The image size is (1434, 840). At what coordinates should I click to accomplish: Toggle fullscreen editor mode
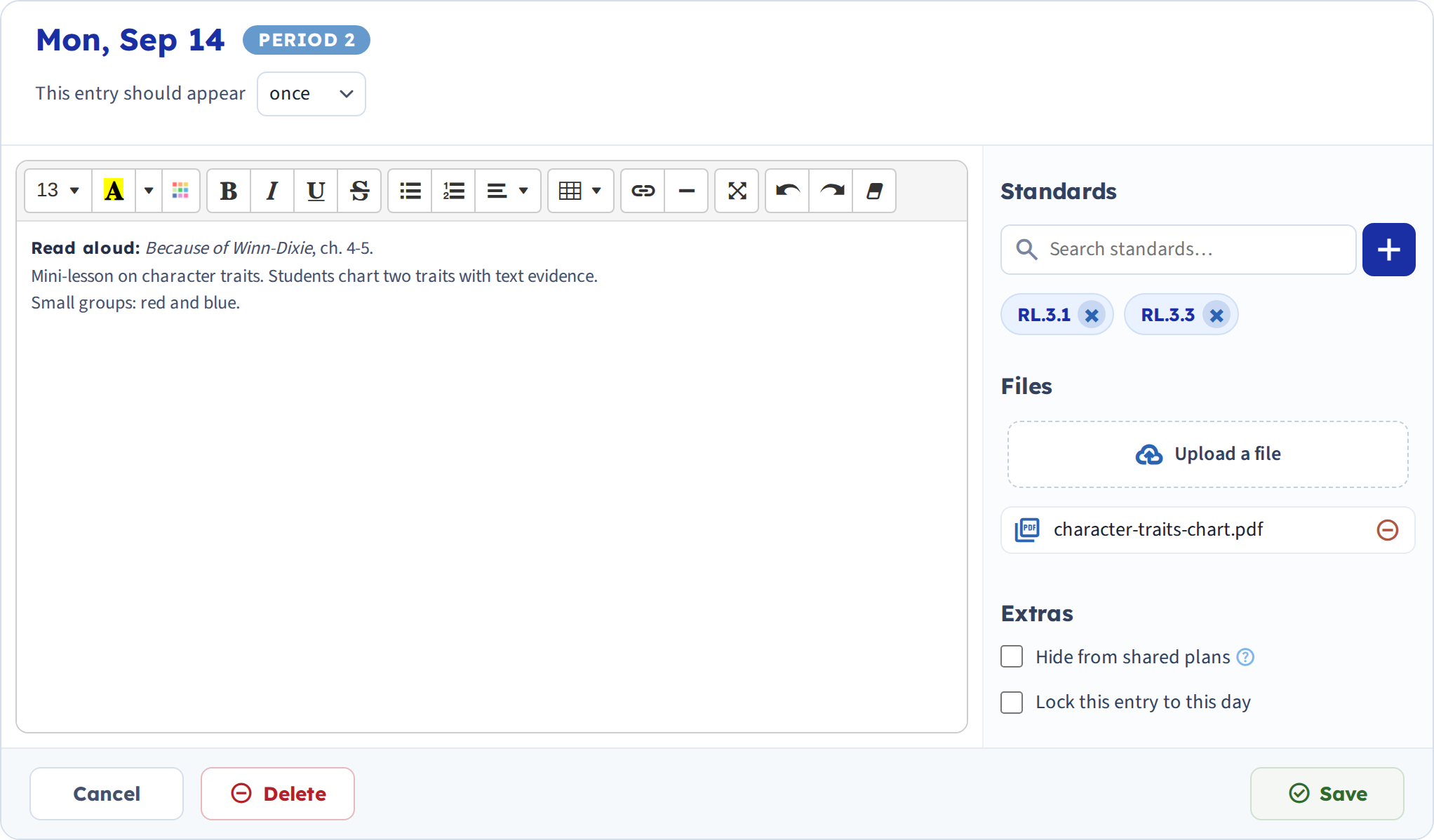point(737,191)
